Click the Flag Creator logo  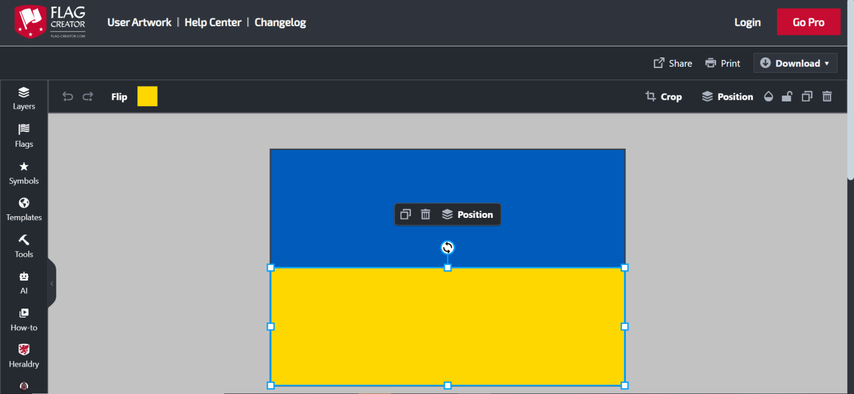pyautogui.click(x=50, y=22)
